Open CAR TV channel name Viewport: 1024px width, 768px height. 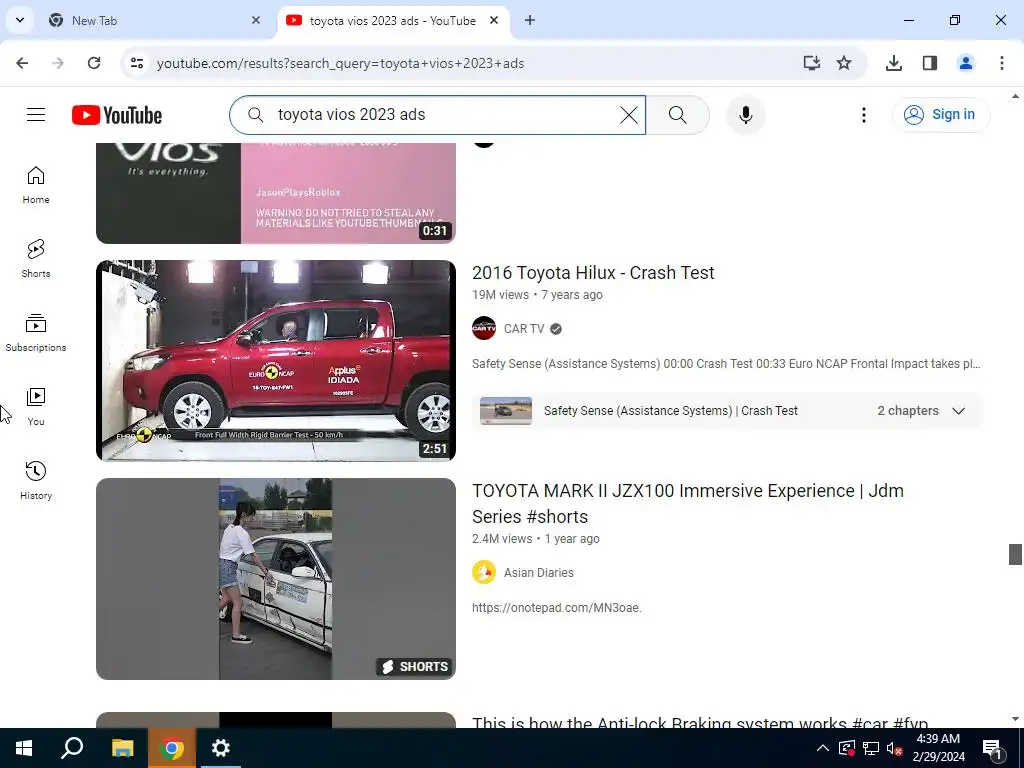tap(524, 328)
